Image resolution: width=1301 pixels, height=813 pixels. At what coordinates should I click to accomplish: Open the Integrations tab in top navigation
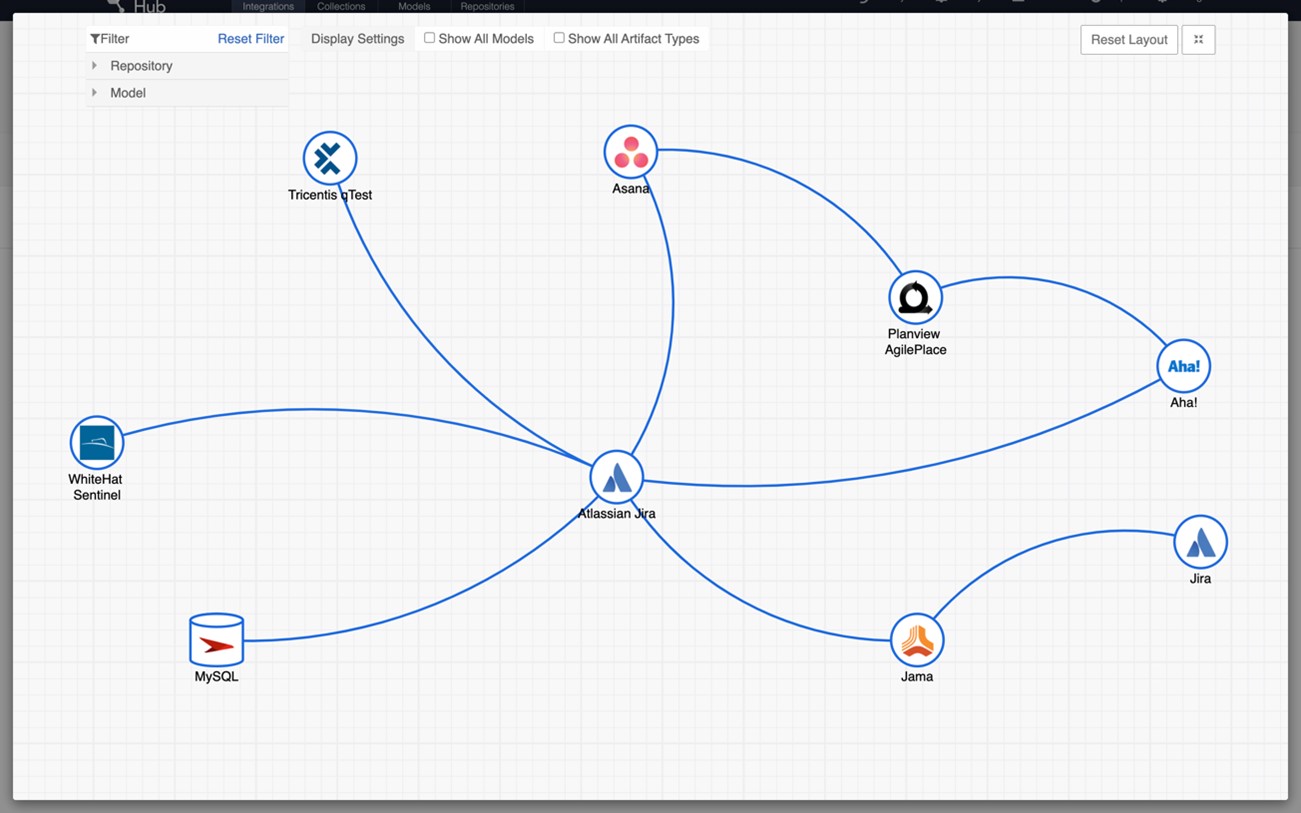pyautogui.click(x=268, y=6)
